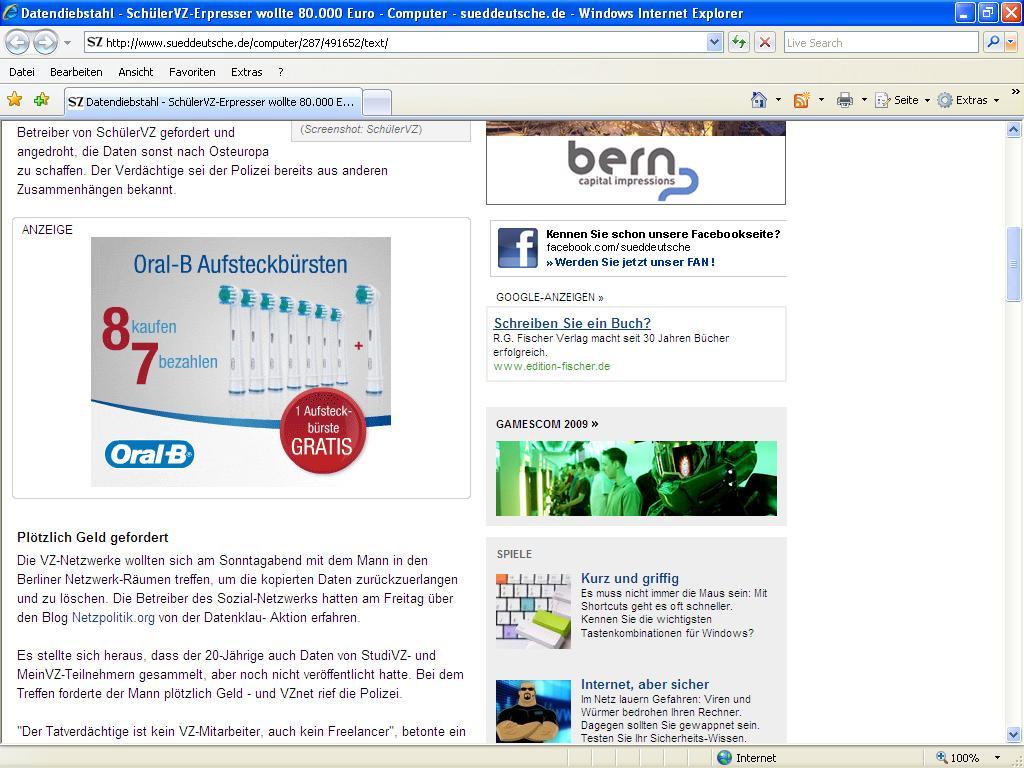Viewport: 1024px width, 768px height.
Task: Open the recent pages dropdown arrow
Action: point(67,43)
